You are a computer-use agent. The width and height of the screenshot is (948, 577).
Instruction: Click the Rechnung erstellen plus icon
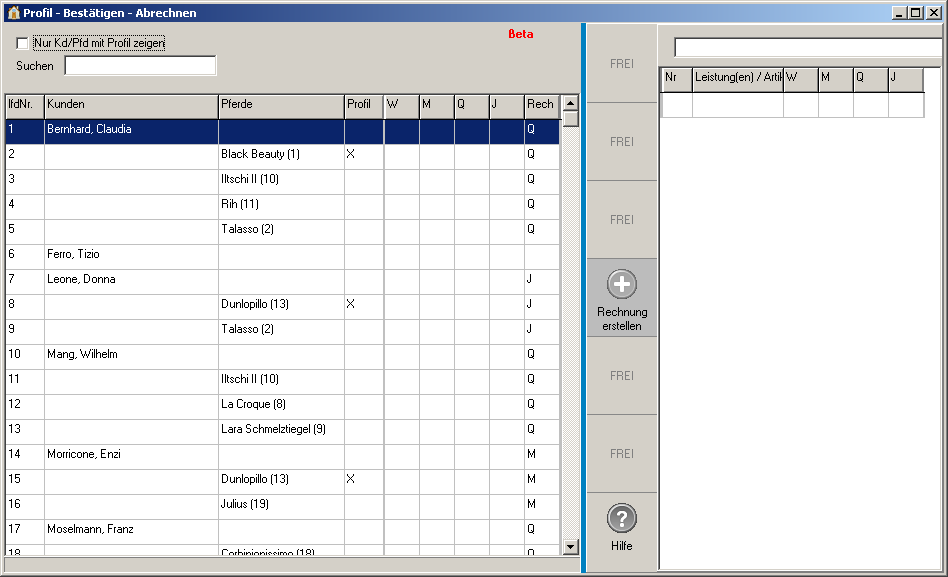tap(621, 285)
